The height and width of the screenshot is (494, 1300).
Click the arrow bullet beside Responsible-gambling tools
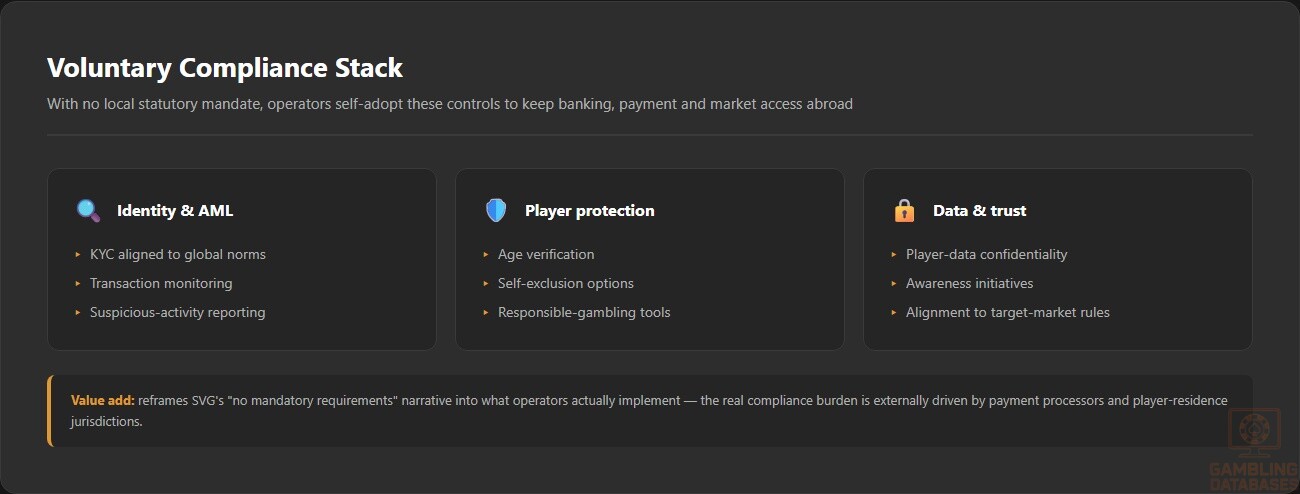(x=486, y=313)
